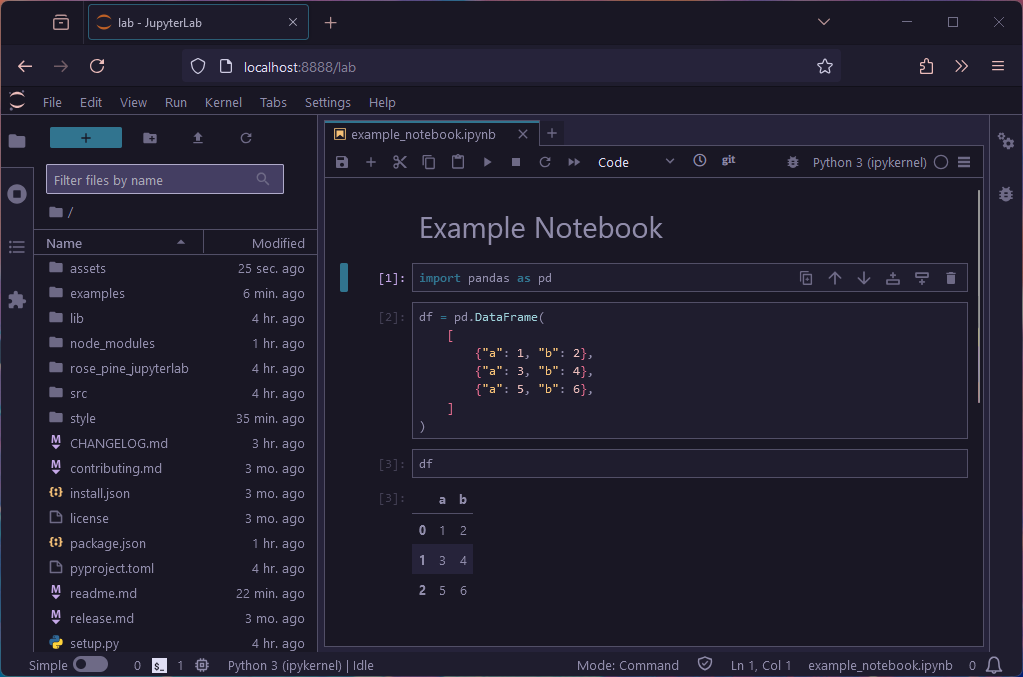This screenshot has height=677, width=1023.
Task: Open the Edit menu
Action: point(91,102)
